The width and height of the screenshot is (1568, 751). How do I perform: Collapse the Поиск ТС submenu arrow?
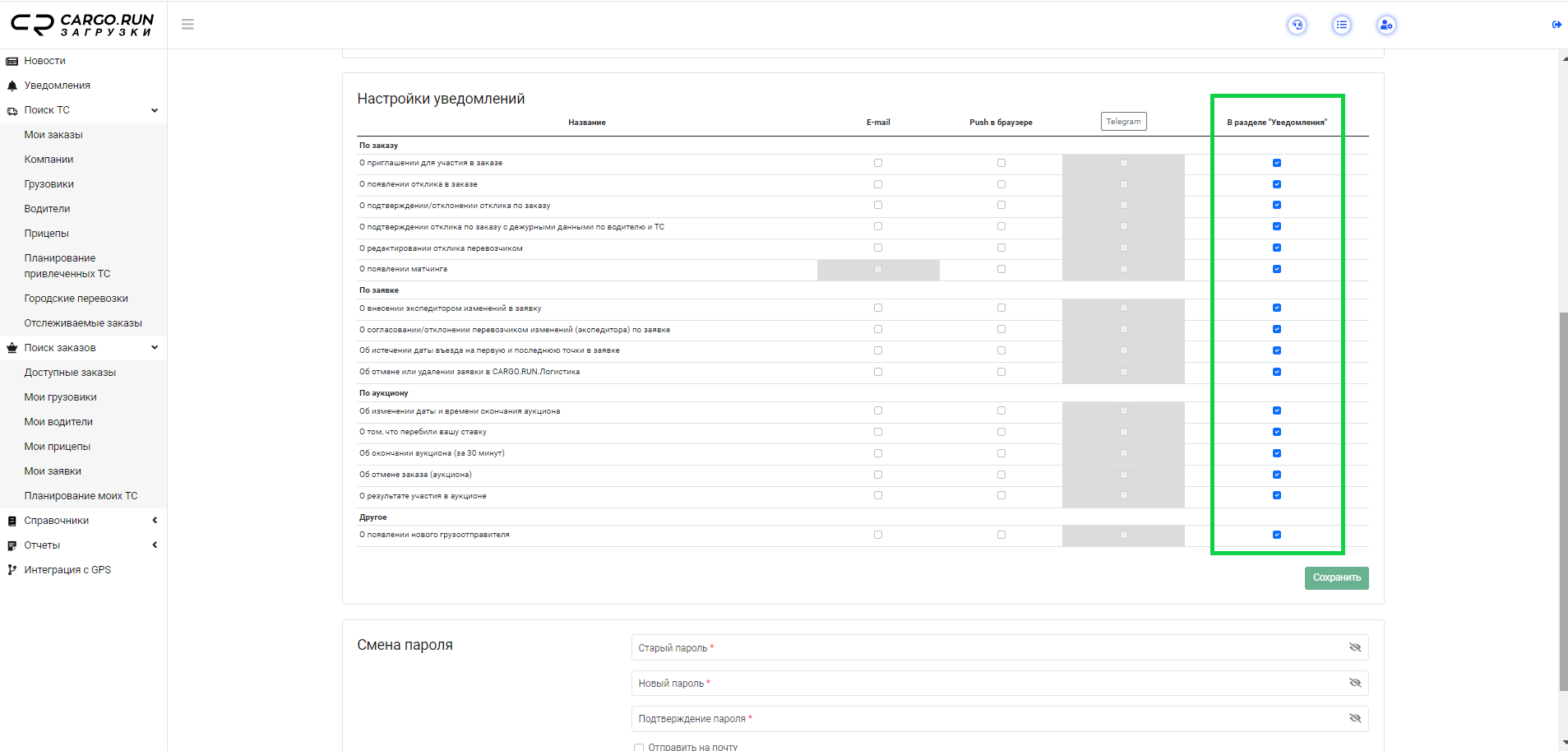155,110
